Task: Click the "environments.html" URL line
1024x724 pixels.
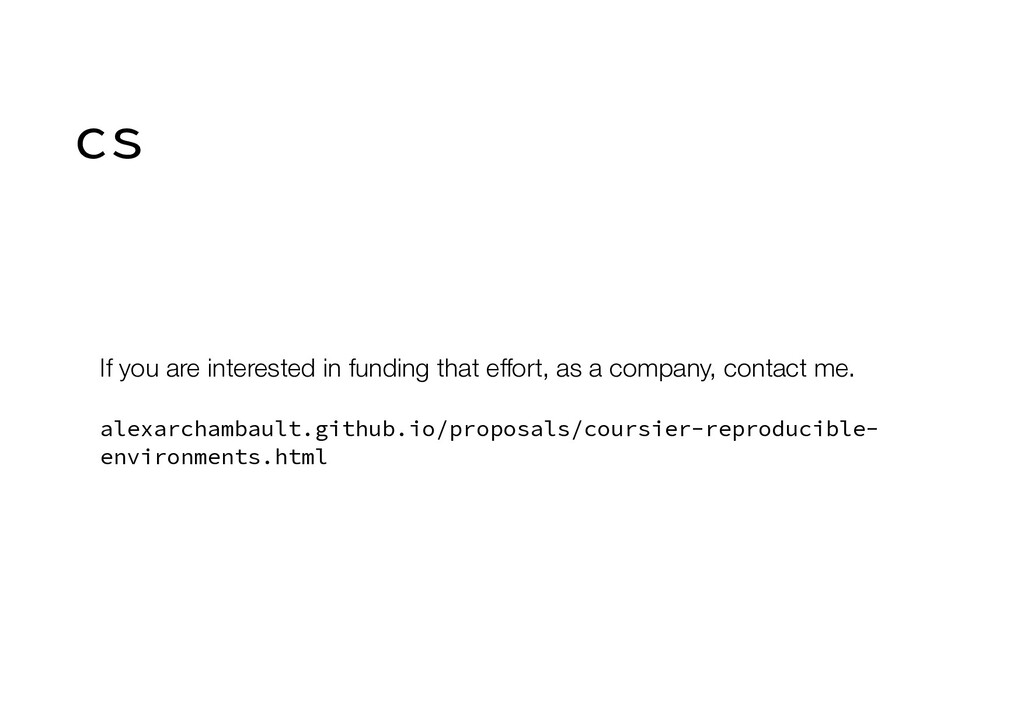Action: click(214, 456)
